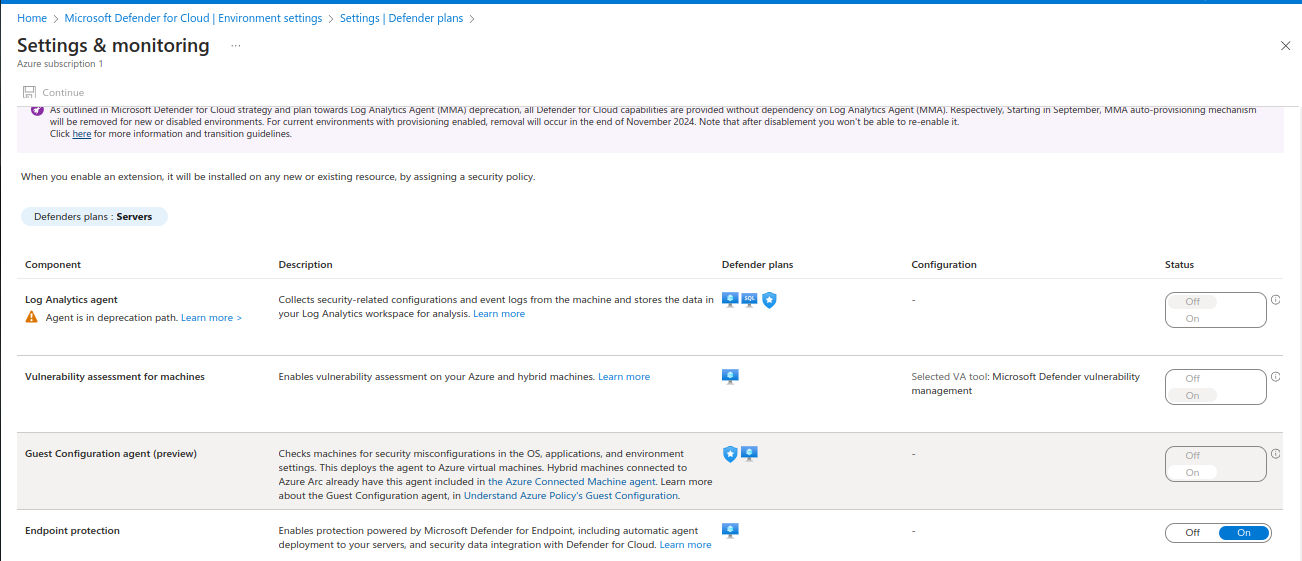
Task: Select Endpoint protection component name
Action: (72, 531)
